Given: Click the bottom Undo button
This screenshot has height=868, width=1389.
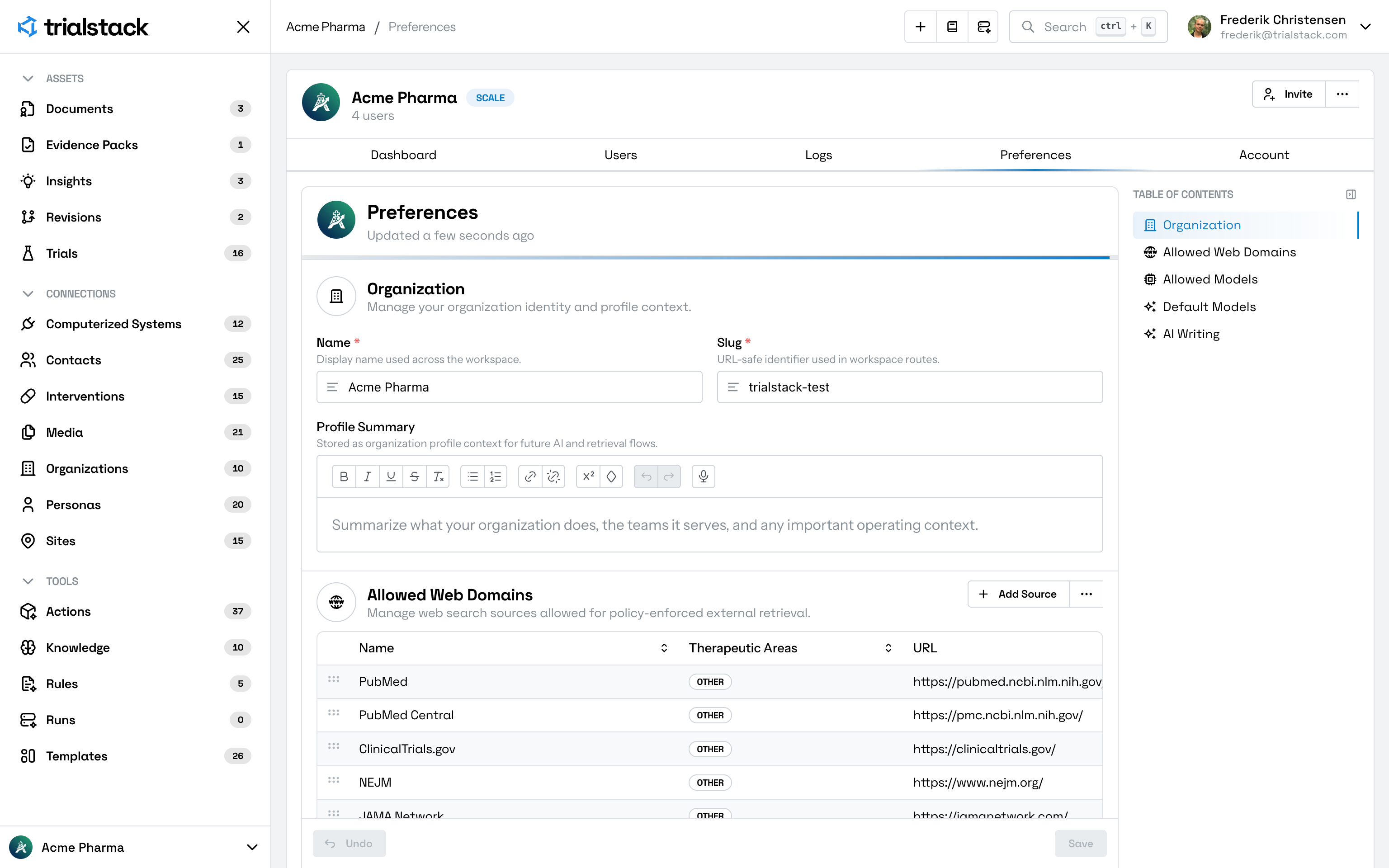Looking at the screenshot, I should [349, 844].
